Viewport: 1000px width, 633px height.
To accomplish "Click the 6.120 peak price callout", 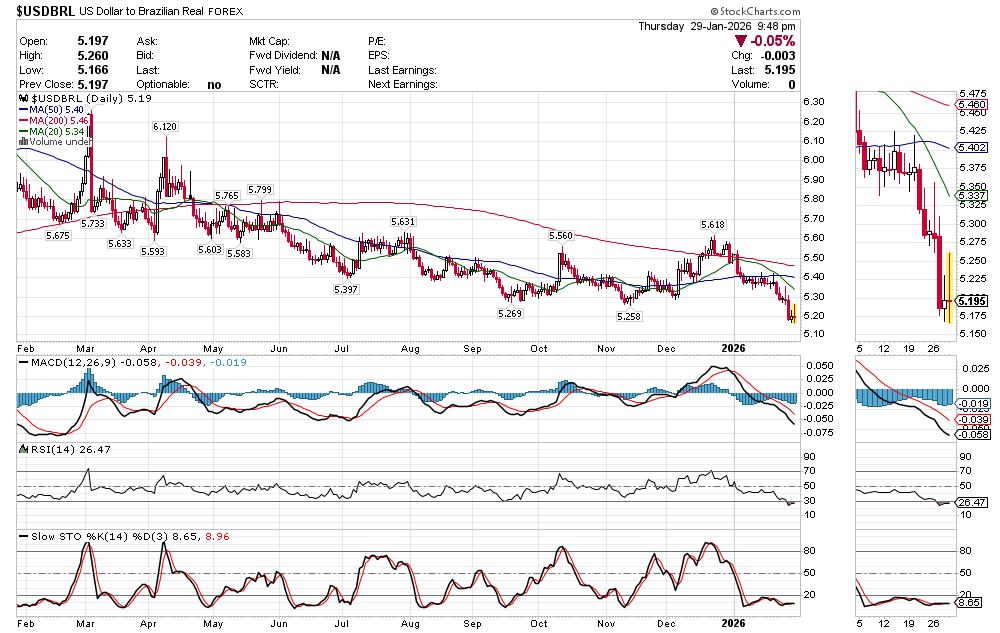I will click(x=165, y=127).
